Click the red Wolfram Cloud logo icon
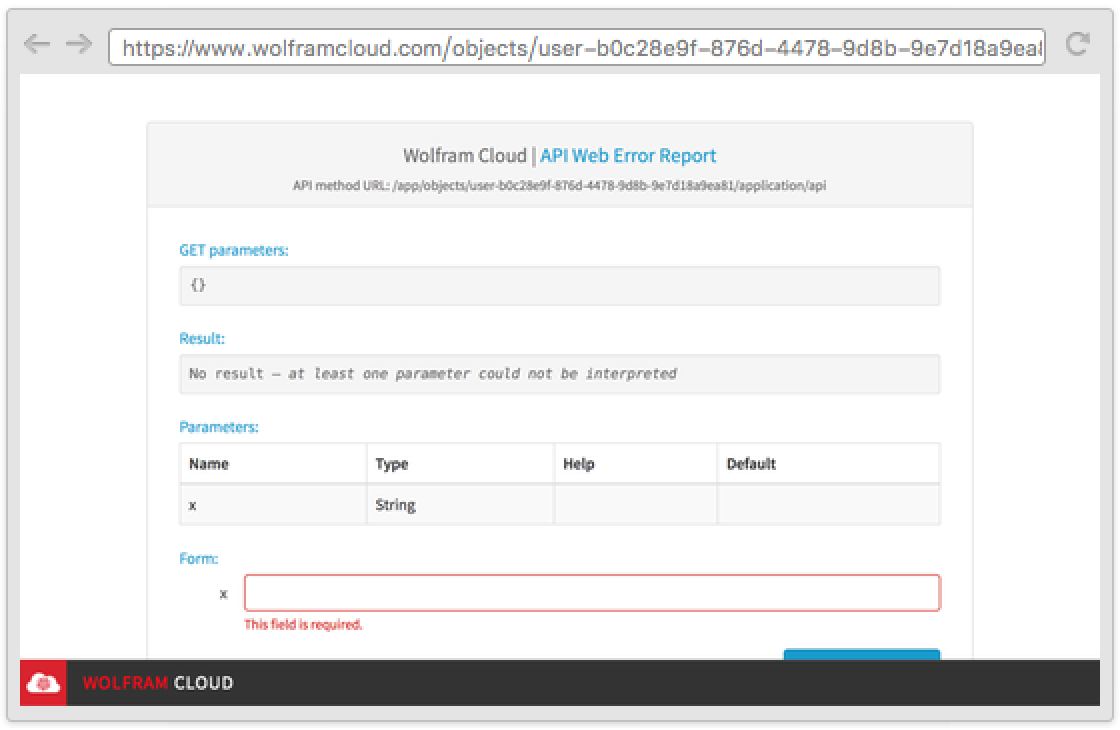This screenshot has width=1120, height=730. coord(43,683)
